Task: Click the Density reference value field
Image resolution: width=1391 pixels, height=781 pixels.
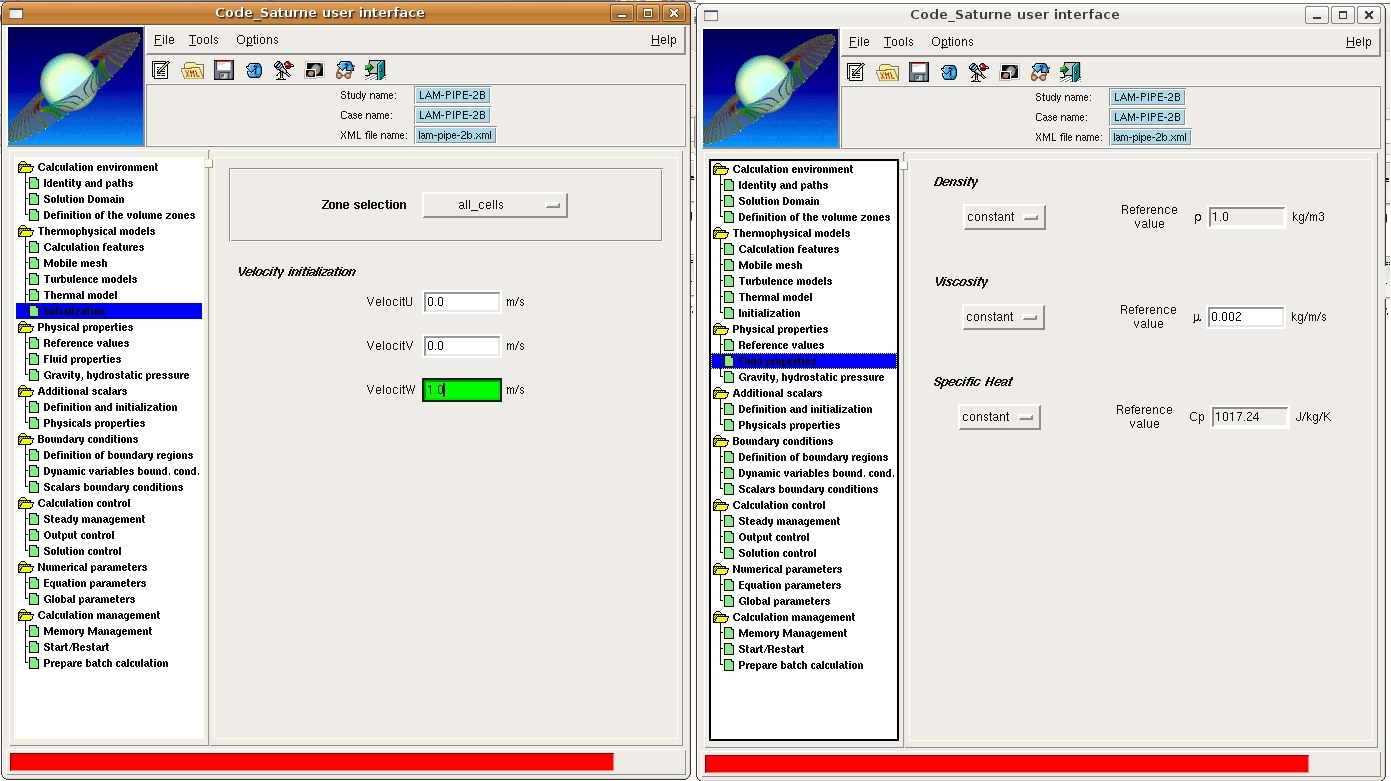Action: tap(1247, 217)
